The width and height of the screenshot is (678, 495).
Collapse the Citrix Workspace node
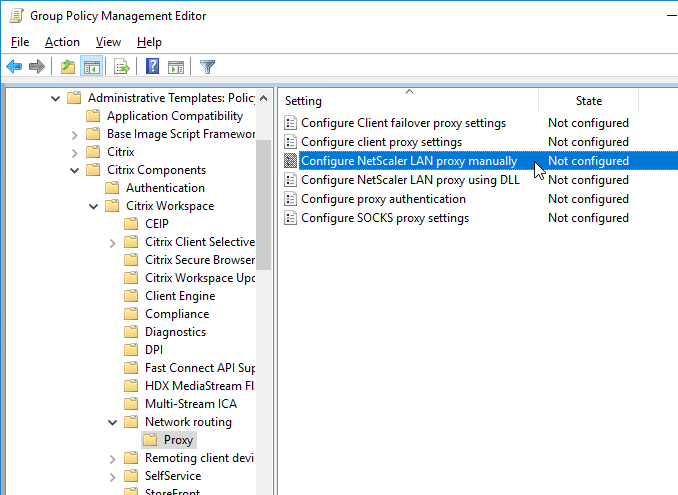[x=93, y=207]
